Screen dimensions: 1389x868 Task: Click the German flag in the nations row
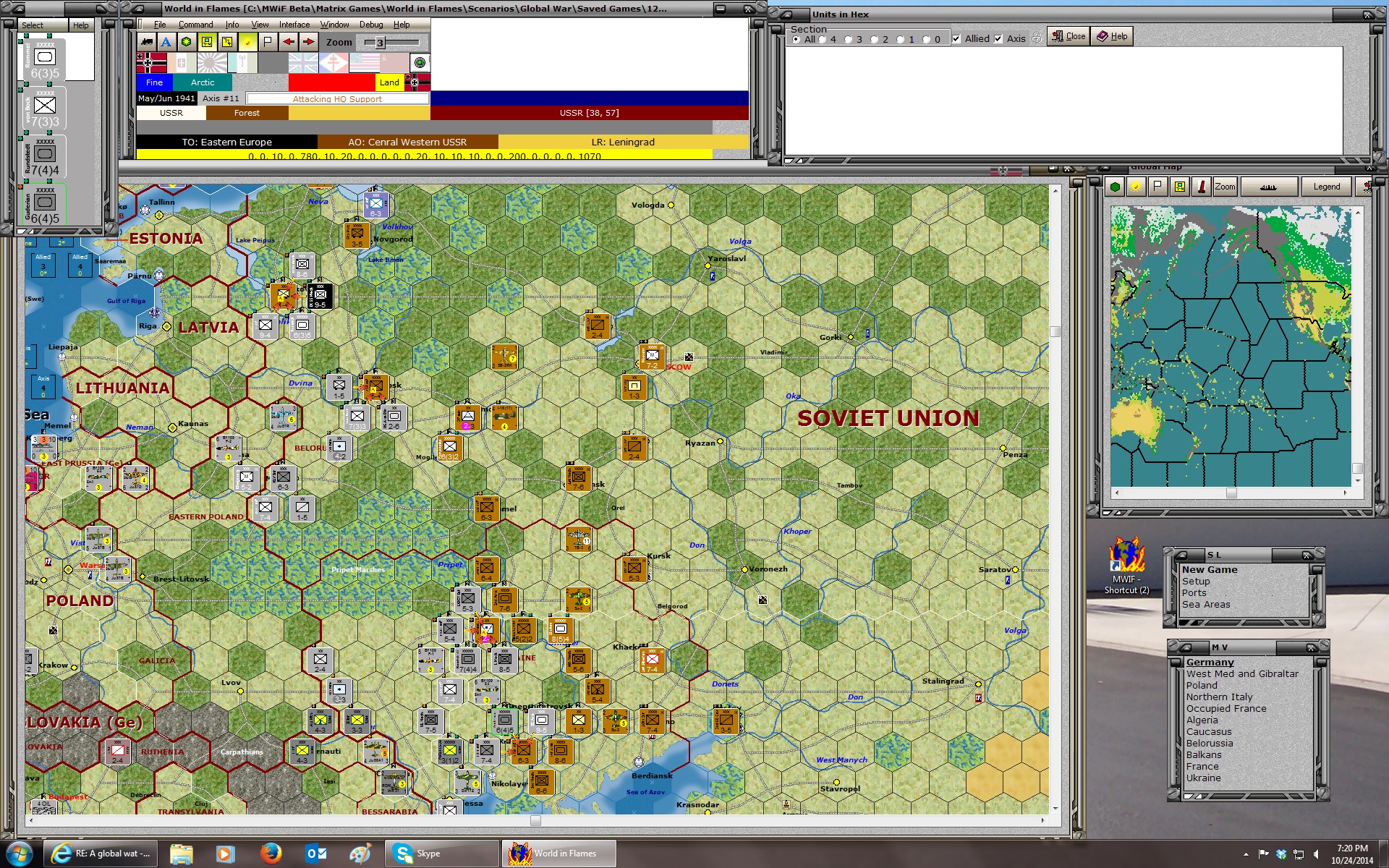152,63
